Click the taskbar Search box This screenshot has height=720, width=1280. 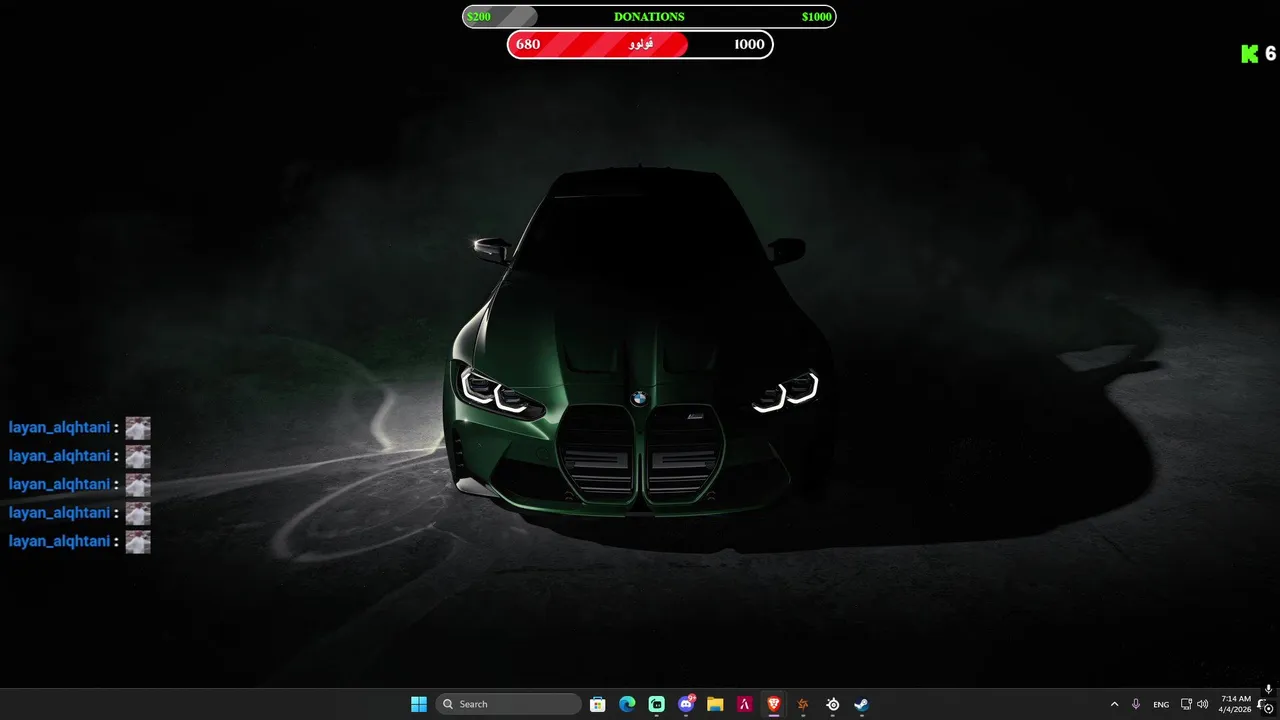point(509,704)
